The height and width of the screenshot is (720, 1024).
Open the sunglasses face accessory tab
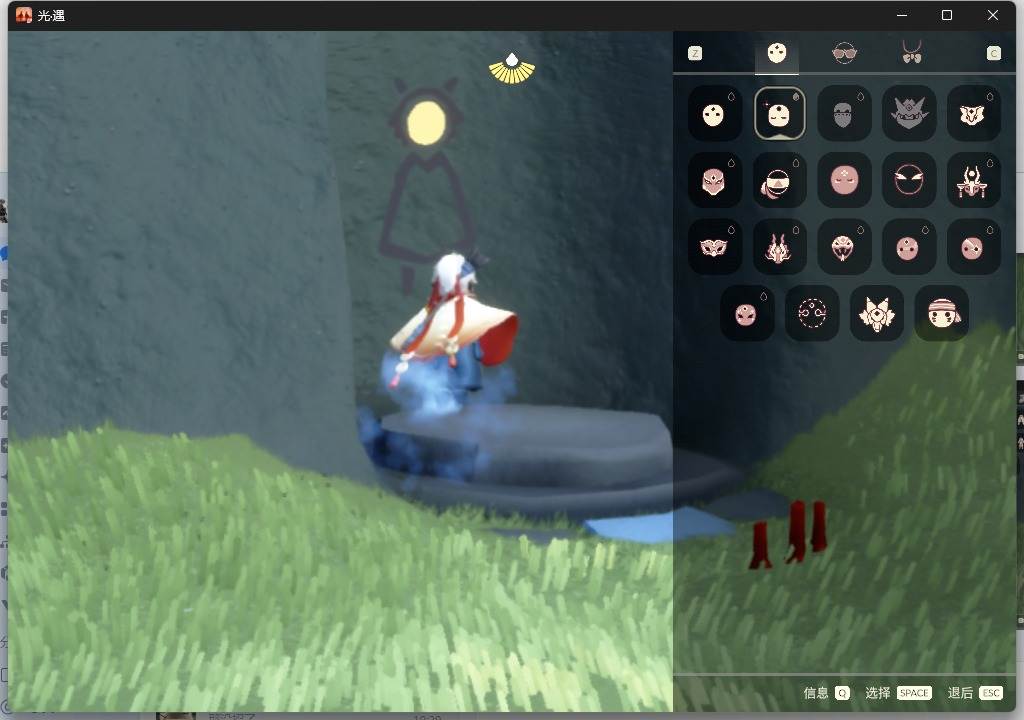pos(844,53)
